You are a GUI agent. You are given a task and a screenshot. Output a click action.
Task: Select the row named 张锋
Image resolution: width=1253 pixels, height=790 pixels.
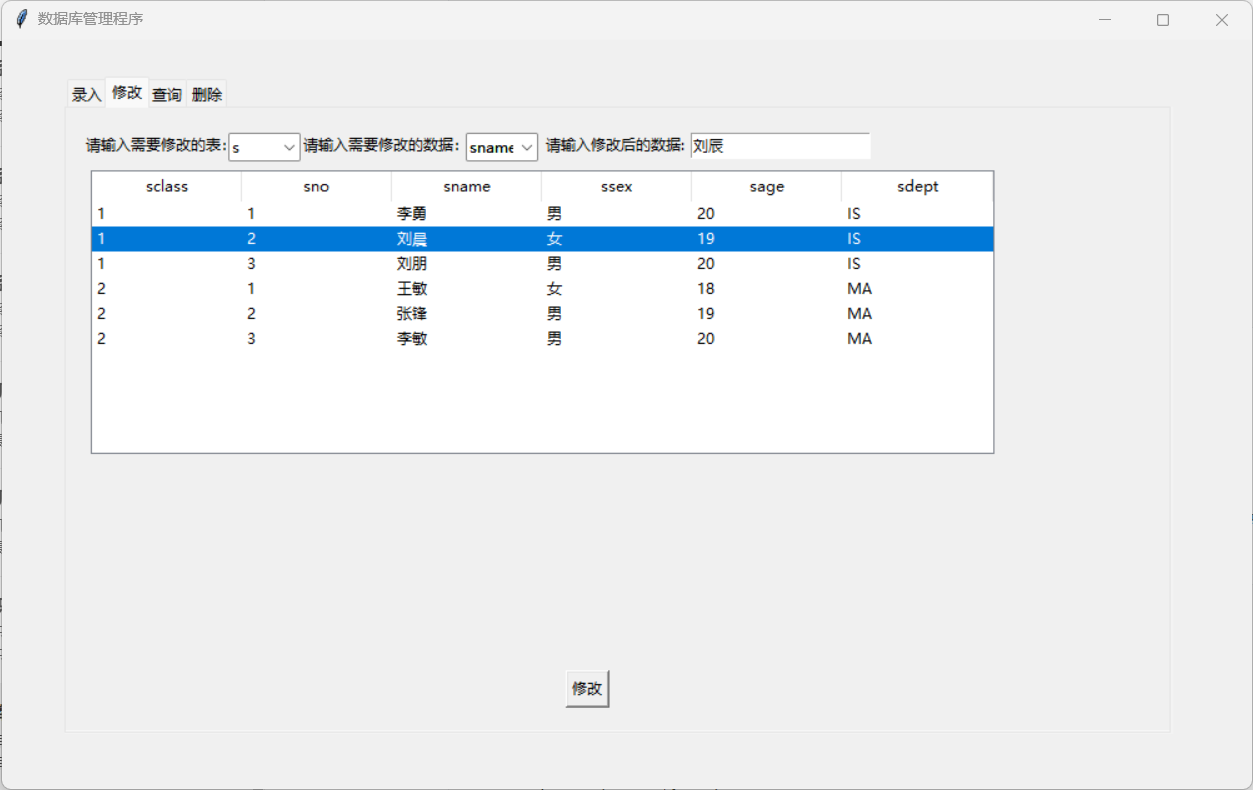coord(542,314)
